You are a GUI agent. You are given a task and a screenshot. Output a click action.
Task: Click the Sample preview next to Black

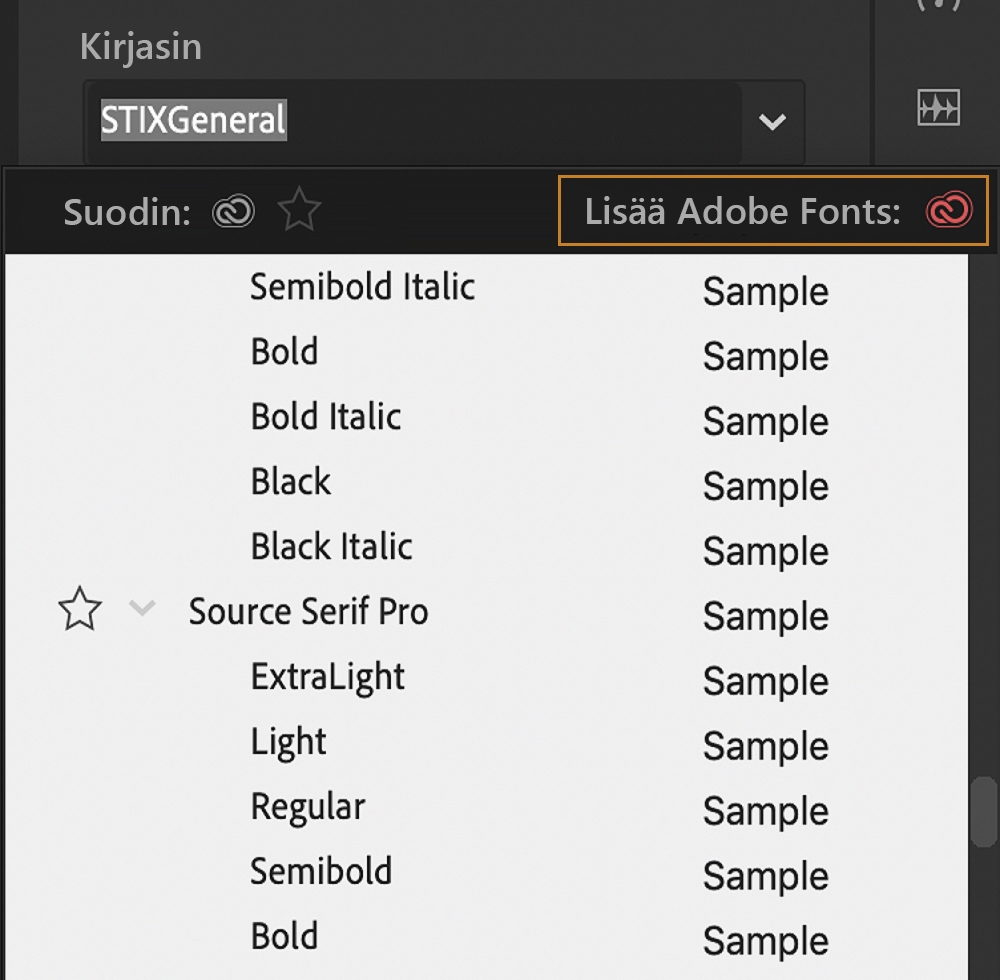764,487
